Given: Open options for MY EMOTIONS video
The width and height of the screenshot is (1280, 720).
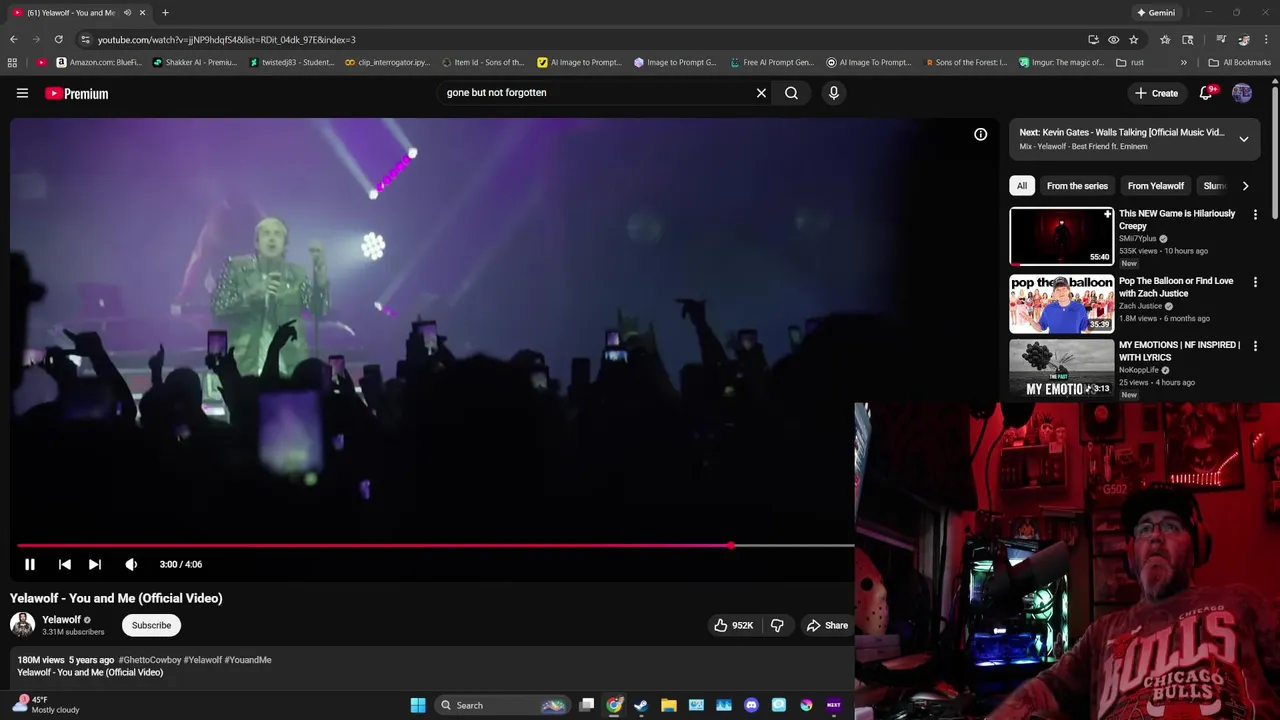Looking at the screenshot, I should coord(1255,346).
